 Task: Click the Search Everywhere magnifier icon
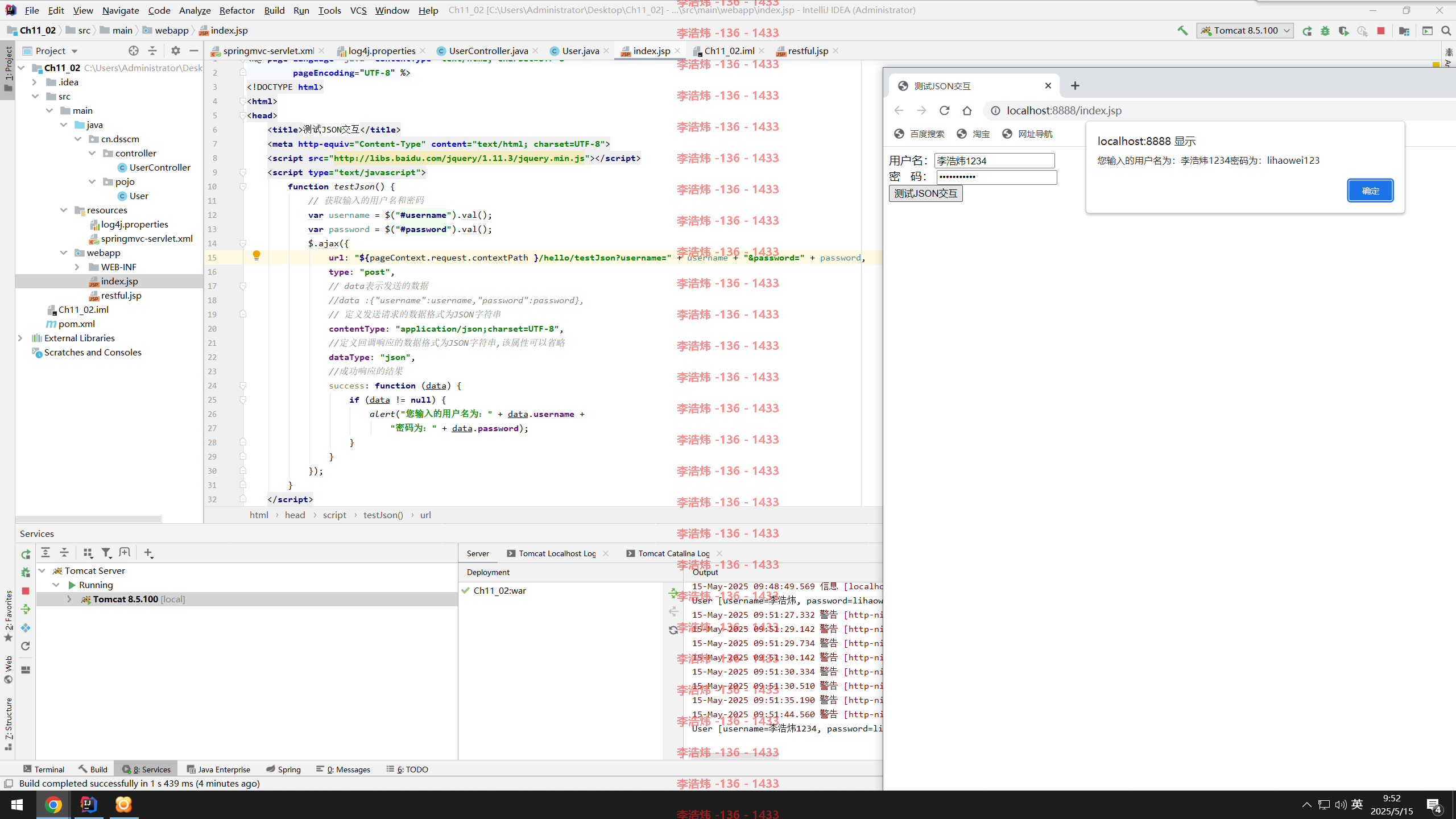click(x=1446, y=31)
